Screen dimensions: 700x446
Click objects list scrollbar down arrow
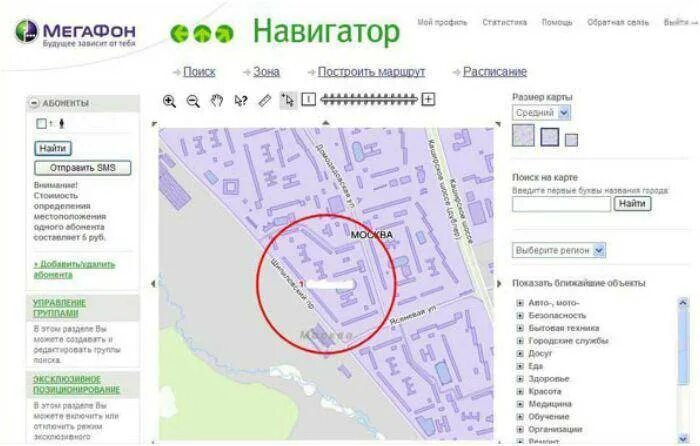point(683,438)
